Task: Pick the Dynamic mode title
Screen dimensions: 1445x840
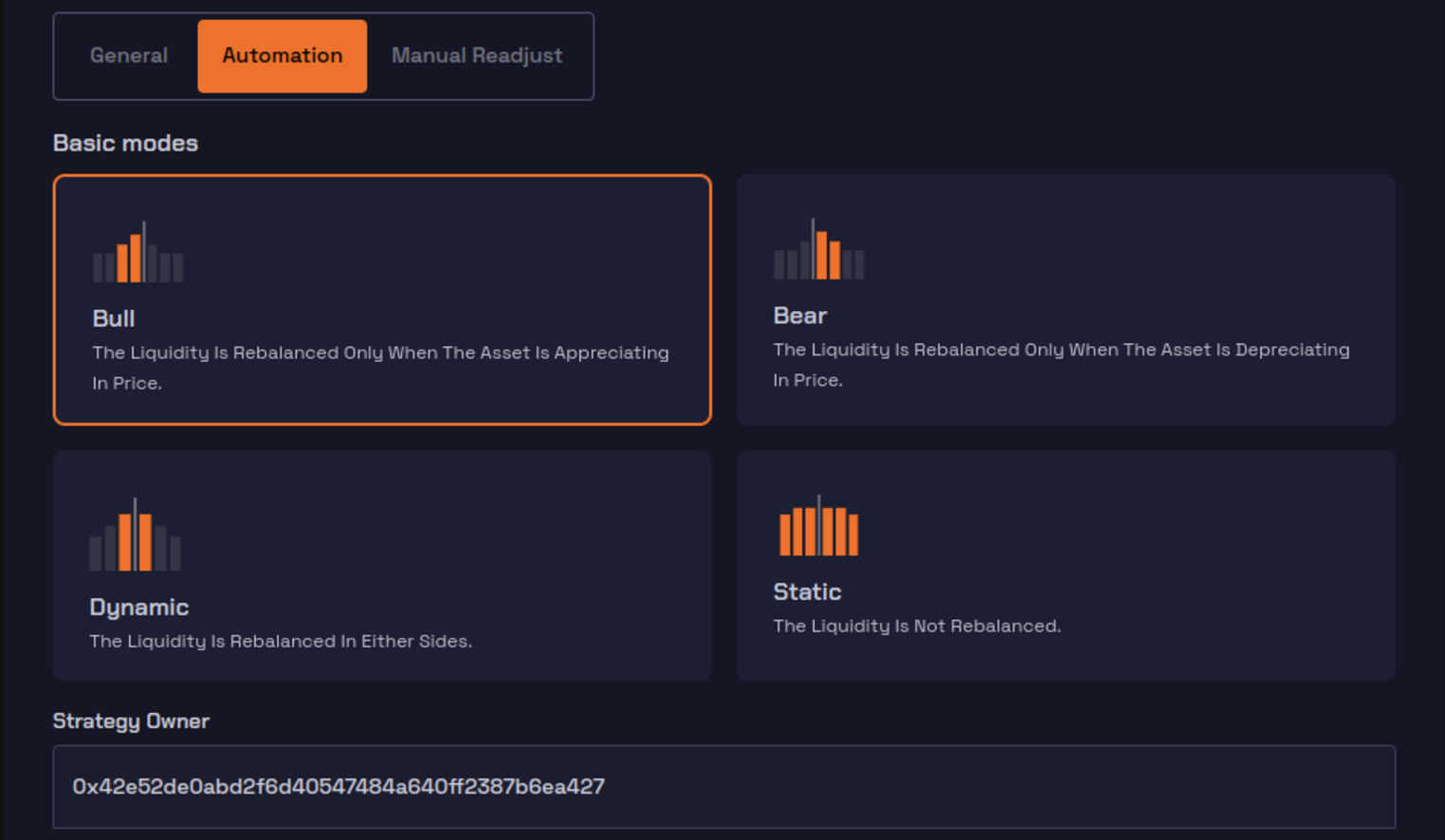Action: [x=138, y=607]
